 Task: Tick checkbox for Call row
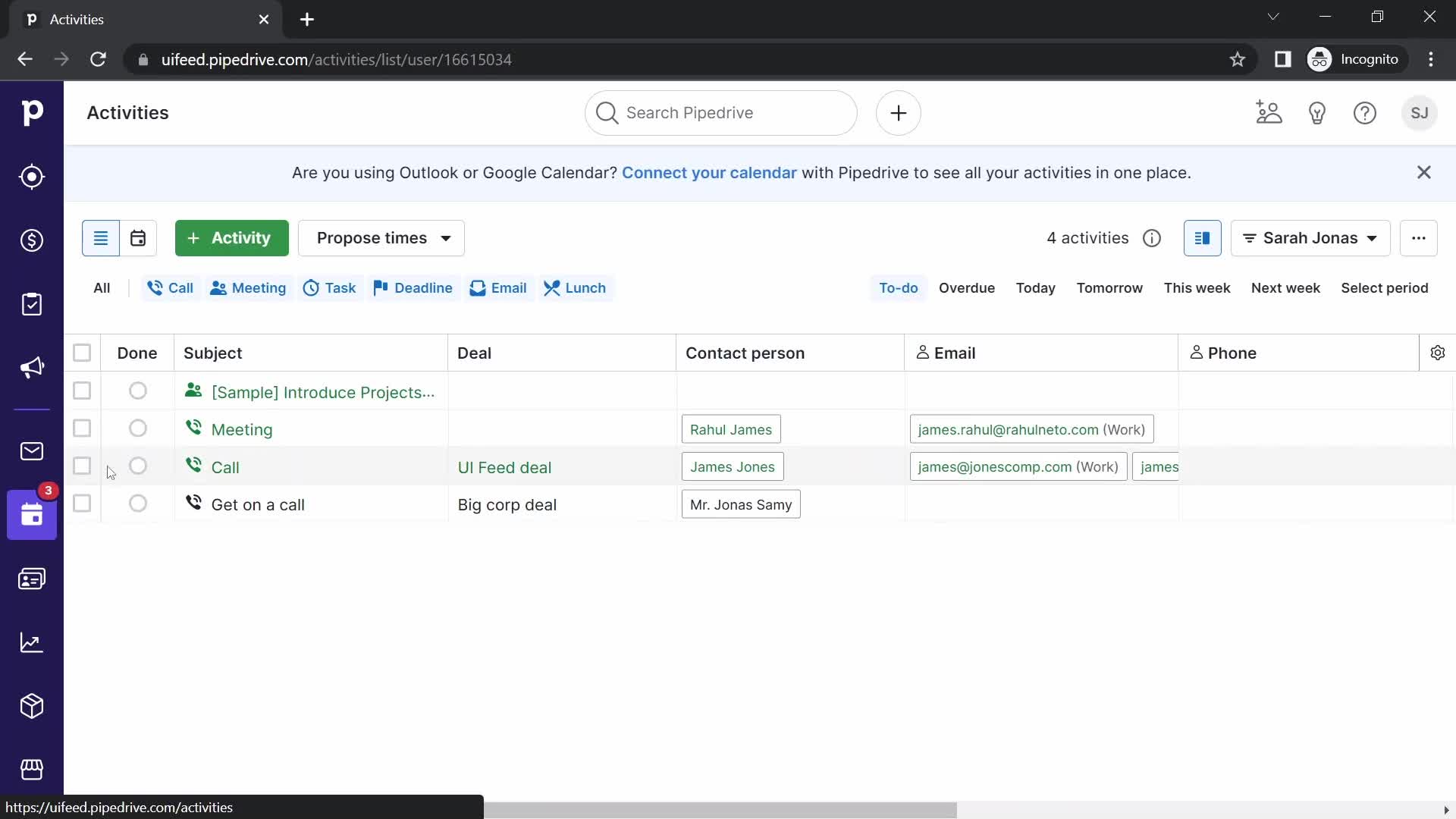82,466
